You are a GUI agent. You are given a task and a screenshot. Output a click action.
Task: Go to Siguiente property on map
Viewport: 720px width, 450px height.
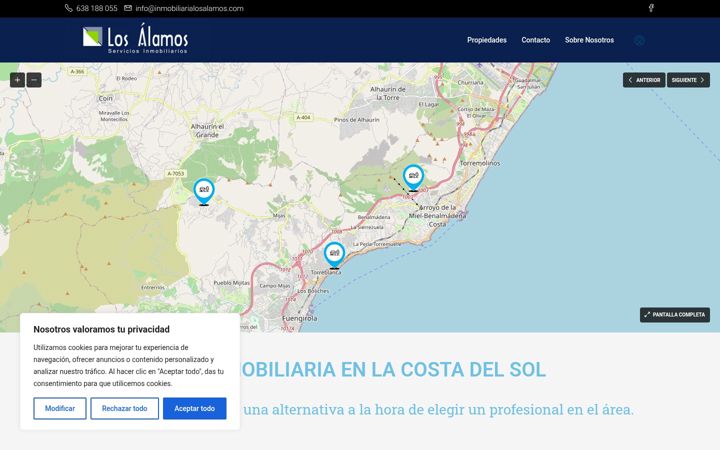688,80
